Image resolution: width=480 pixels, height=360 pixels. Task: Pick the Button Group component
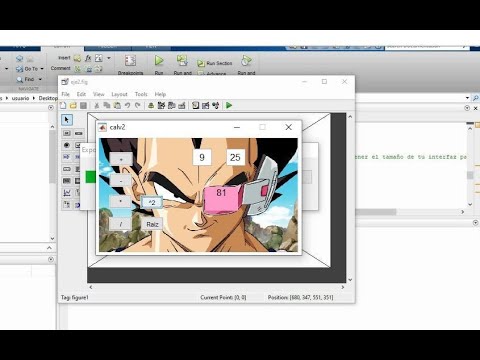coord(67,205)
